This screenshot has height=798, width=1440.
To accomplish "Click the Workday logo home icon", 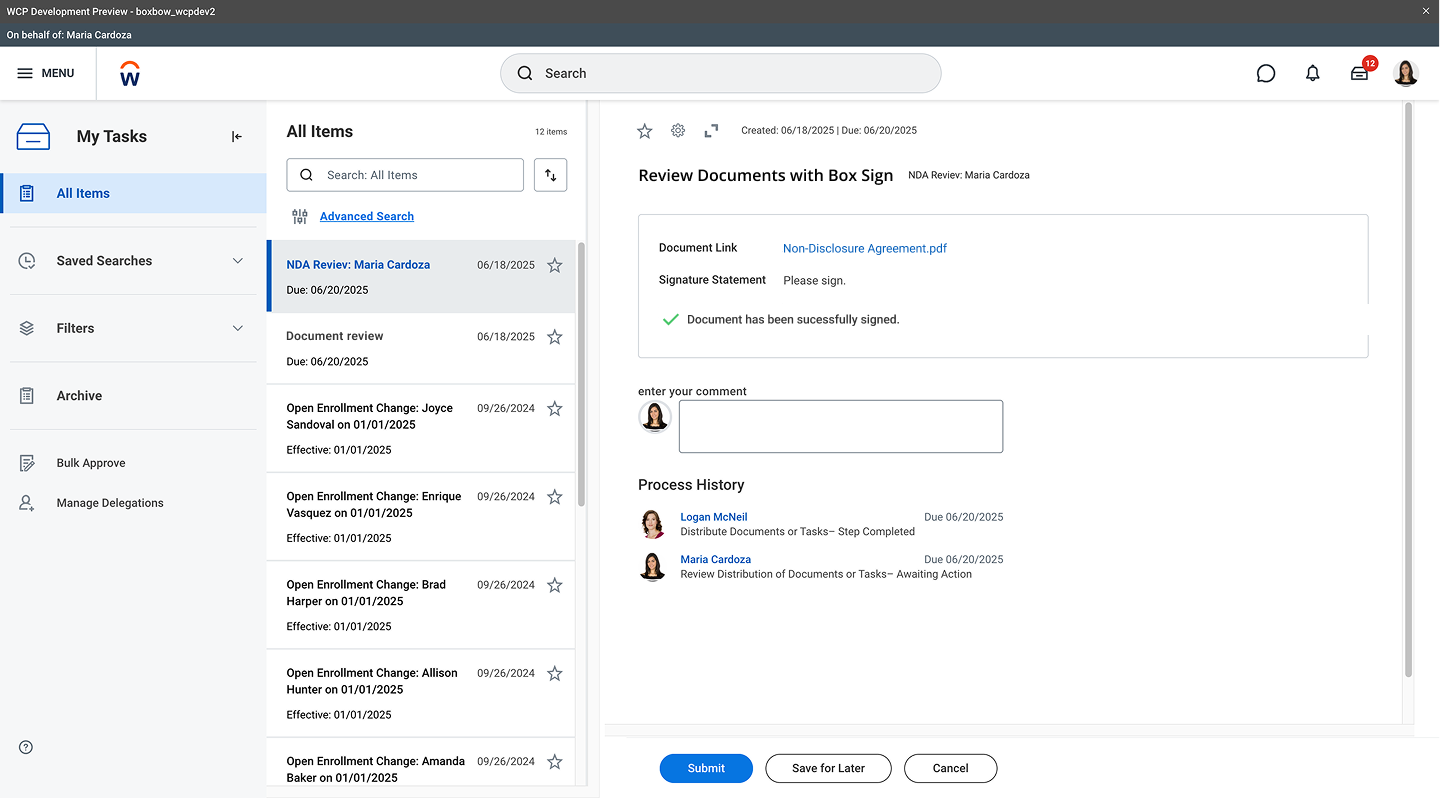I will click(x=129, y=74).
